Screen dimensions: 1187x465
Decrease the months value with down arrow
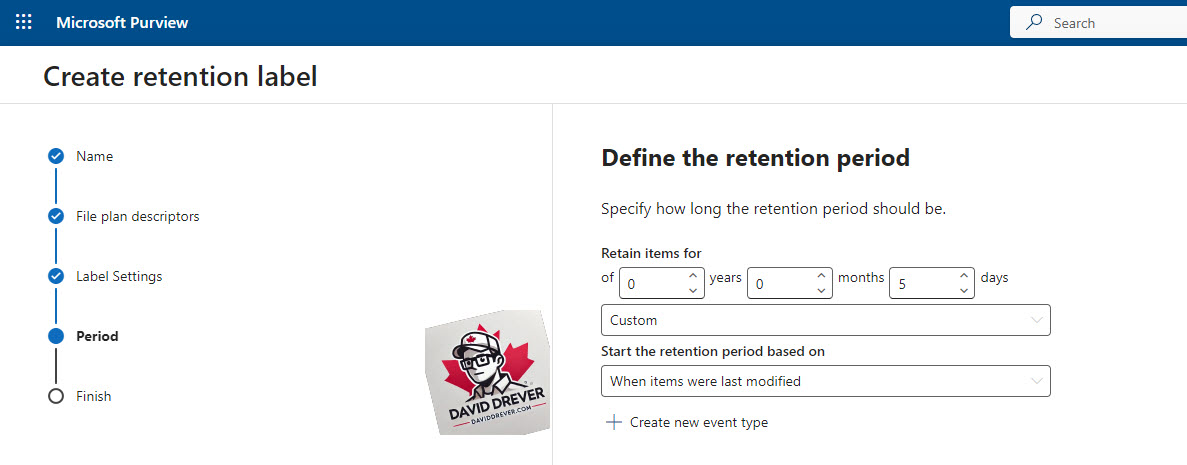click(x=821, y=291)
